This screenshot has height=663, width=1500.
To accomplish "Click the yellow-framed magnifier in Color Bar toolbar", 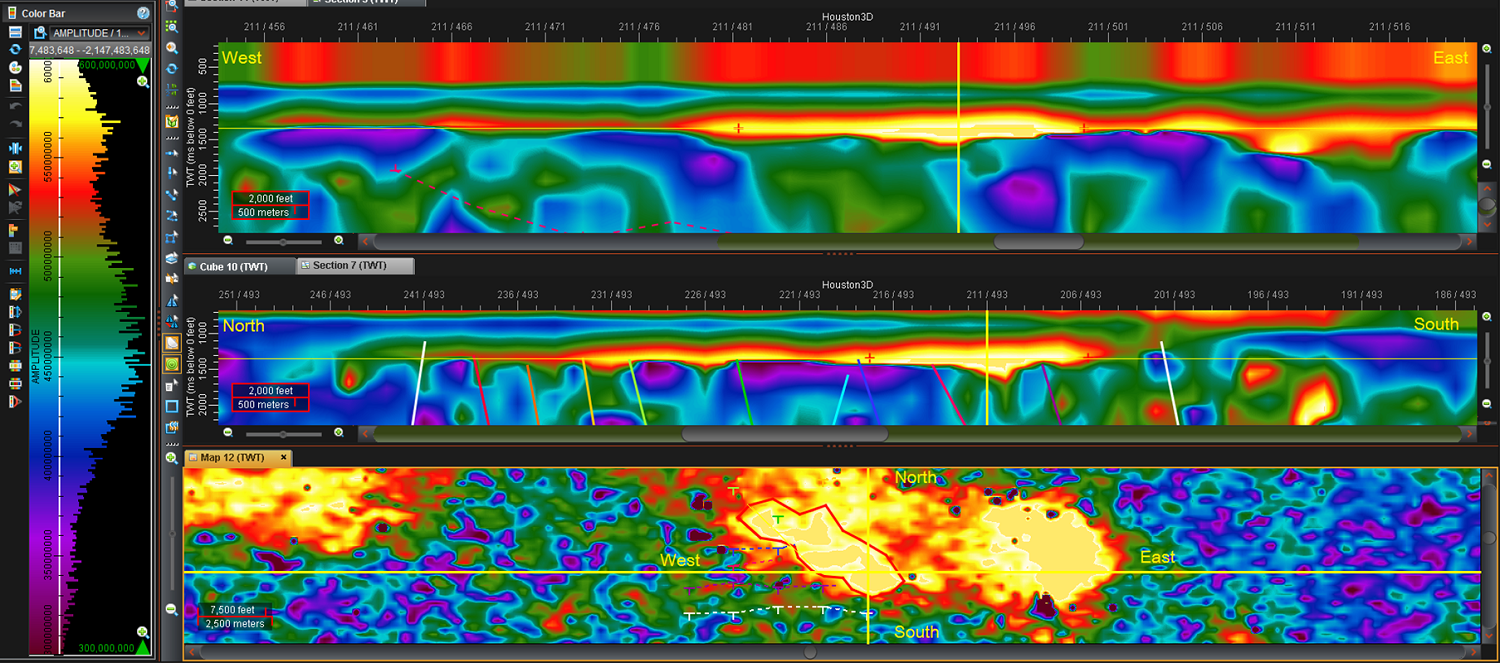I will click(15, 167).
